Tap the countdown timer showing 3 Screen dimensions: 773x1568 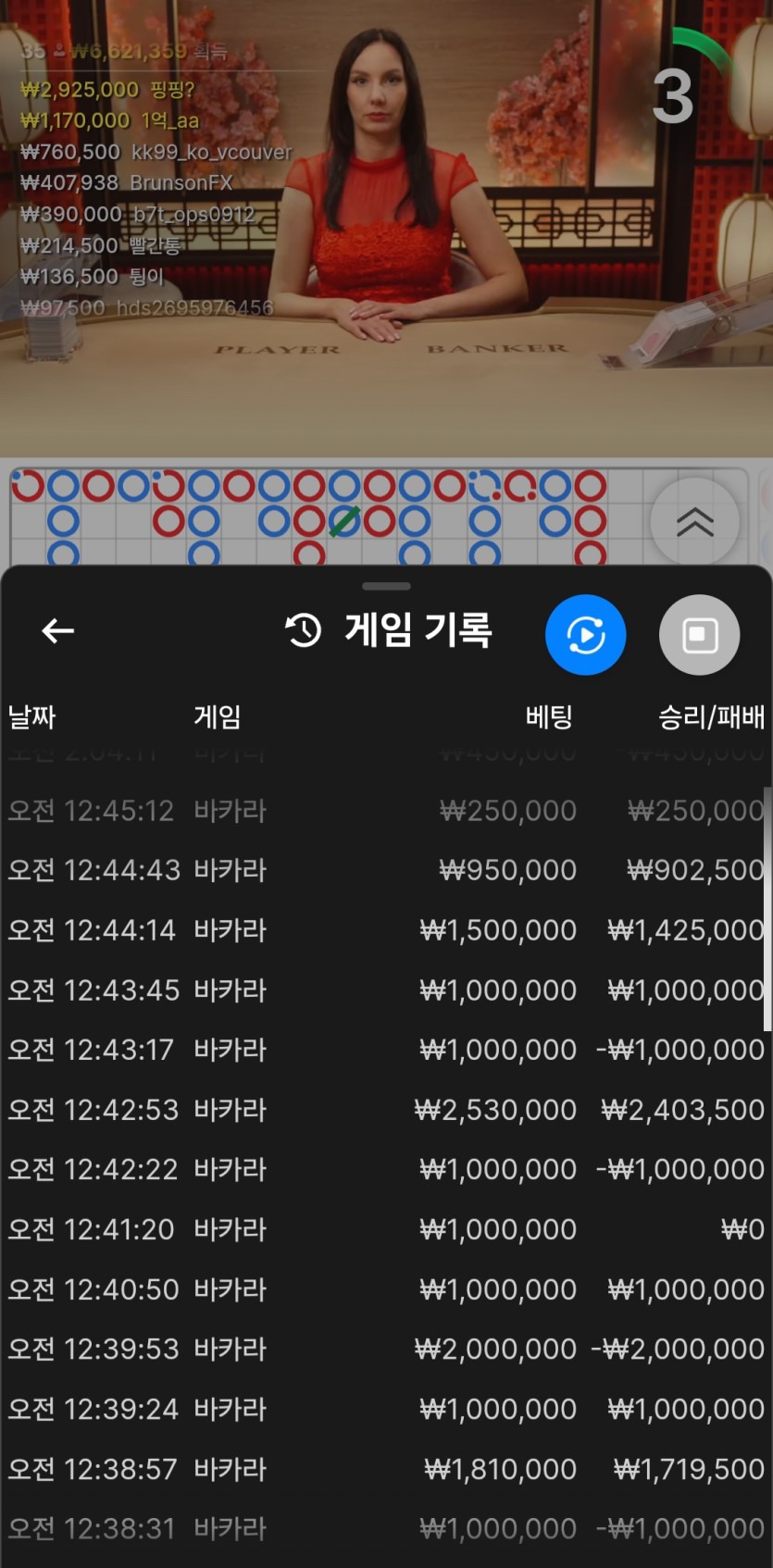click(673, 95)
